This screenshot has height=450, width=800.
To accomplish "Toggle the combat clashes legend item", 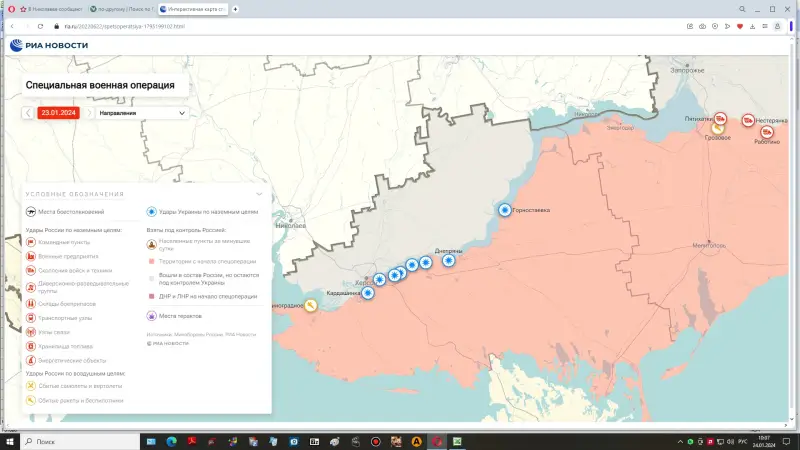I will point(65,212).
